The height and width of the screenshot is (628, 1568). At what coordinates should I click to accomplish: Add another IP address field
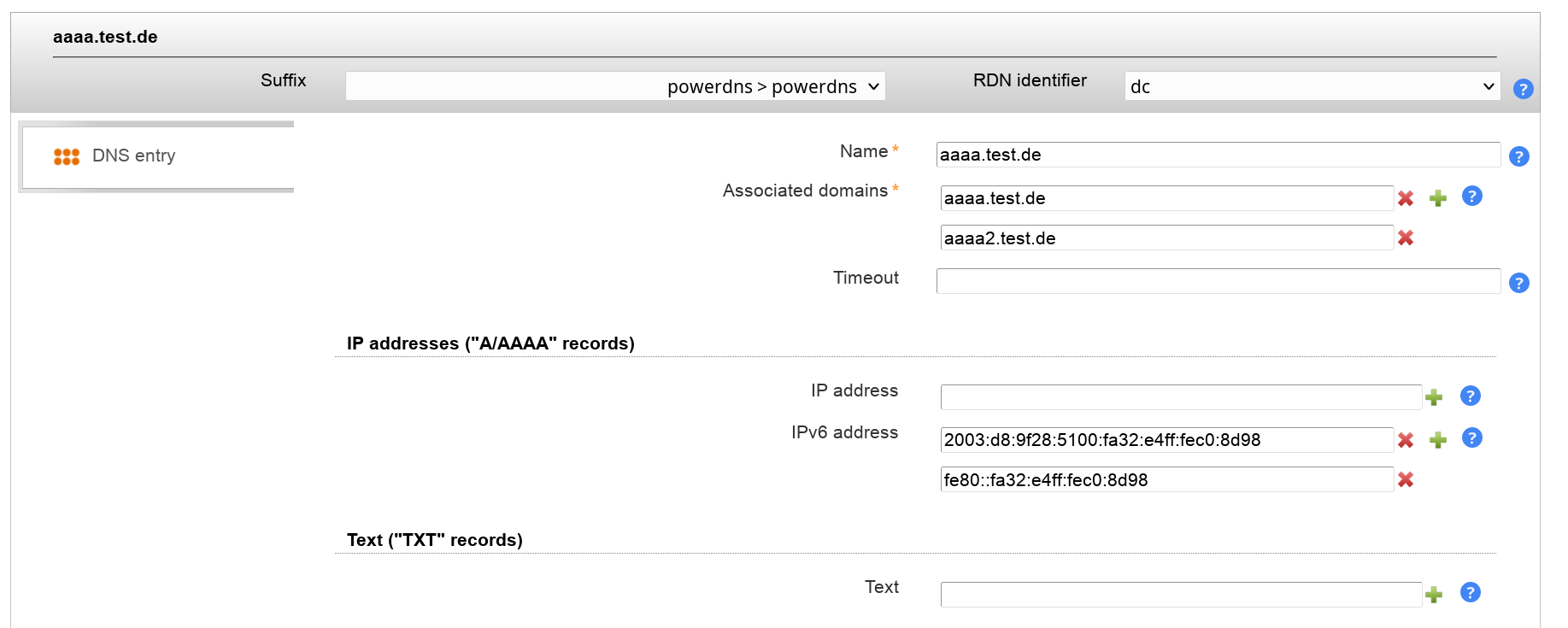pos(1434,397)
